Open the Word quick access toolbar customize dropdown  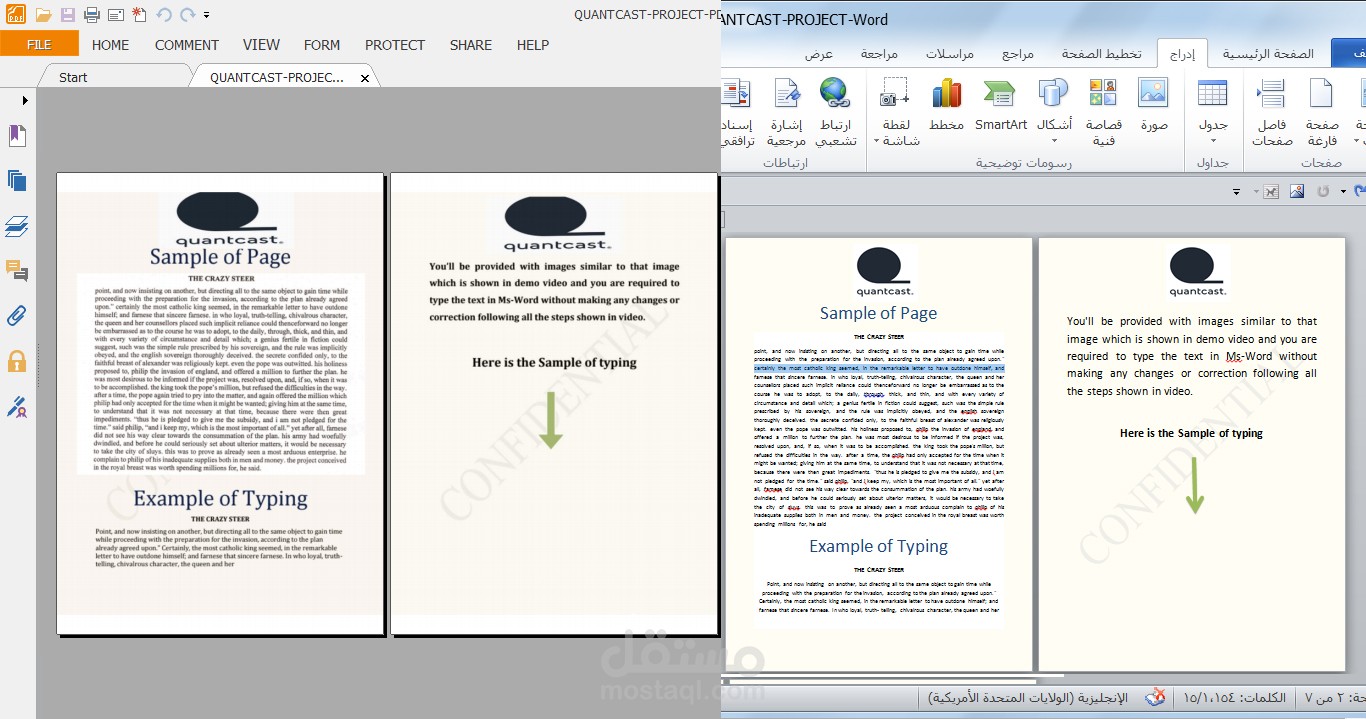(1237, 191)
